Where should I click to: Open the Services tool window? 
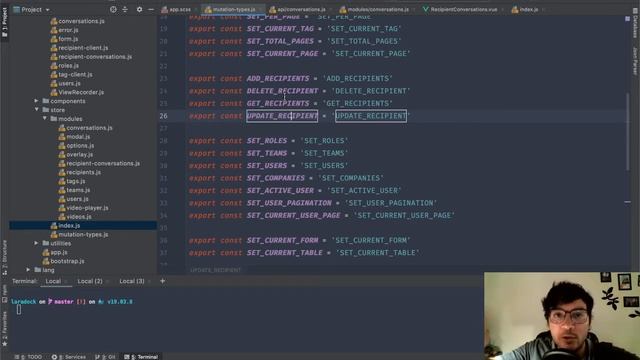(69, 357)
